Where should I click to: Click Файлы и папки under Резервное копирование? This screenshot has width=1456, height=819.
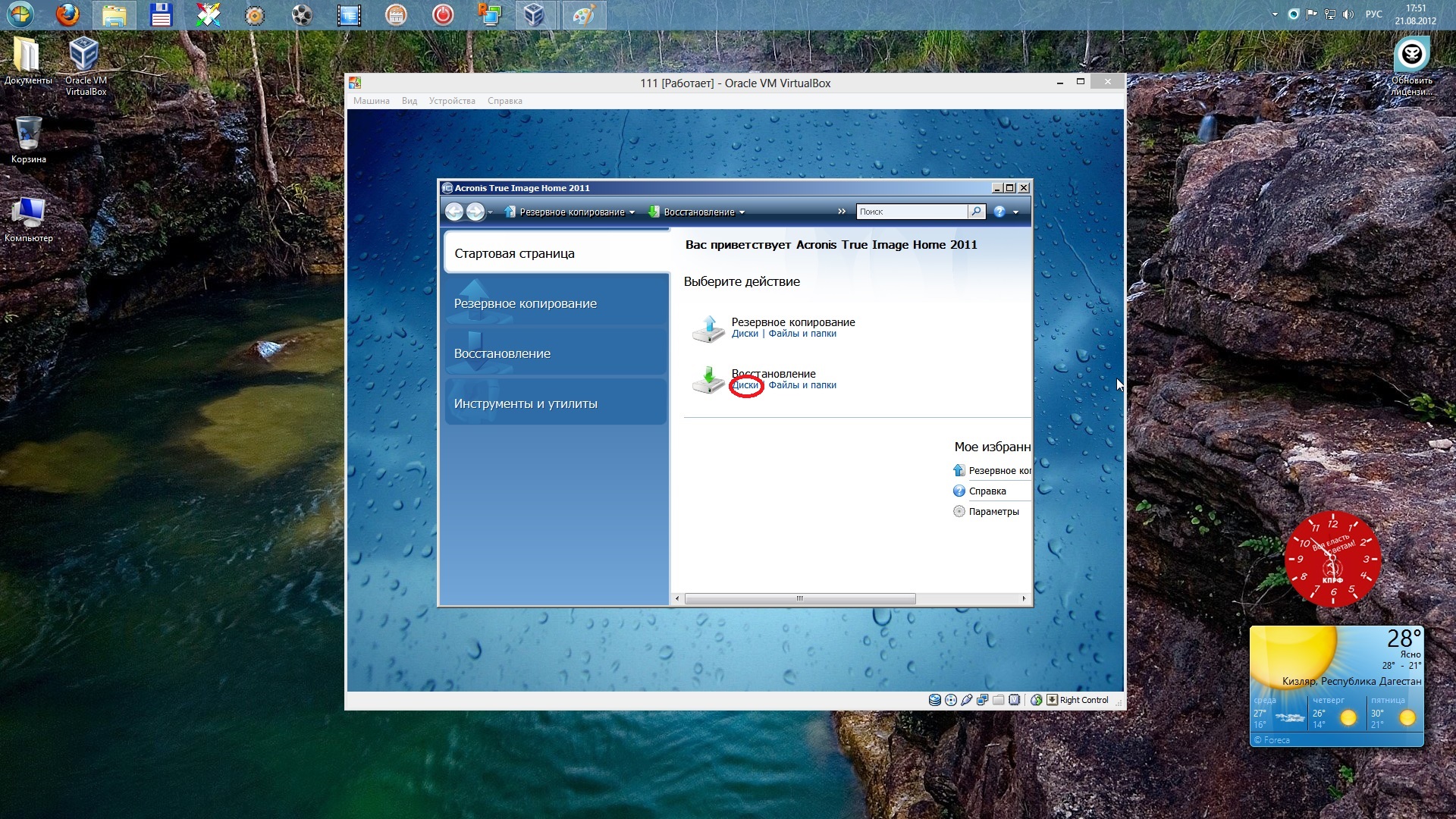(x=802, y=334)
